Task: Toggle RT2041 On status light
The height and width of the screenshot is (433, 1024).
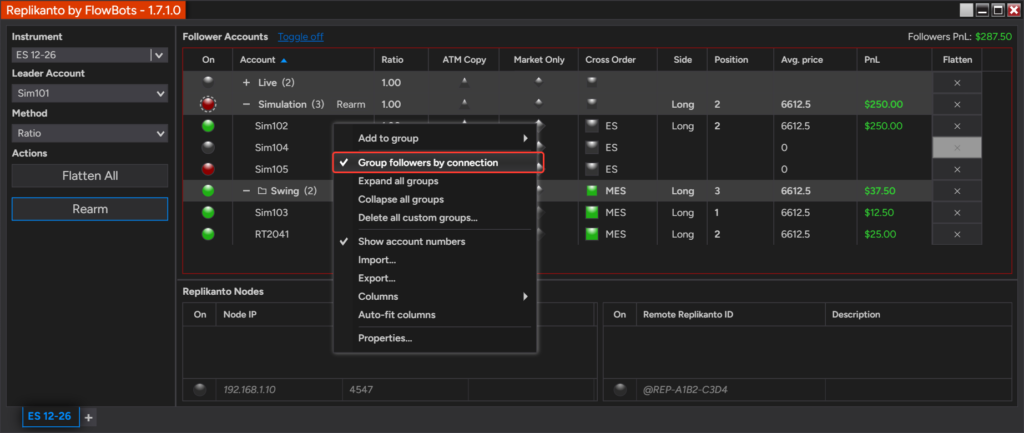Action: coord(208,234)
